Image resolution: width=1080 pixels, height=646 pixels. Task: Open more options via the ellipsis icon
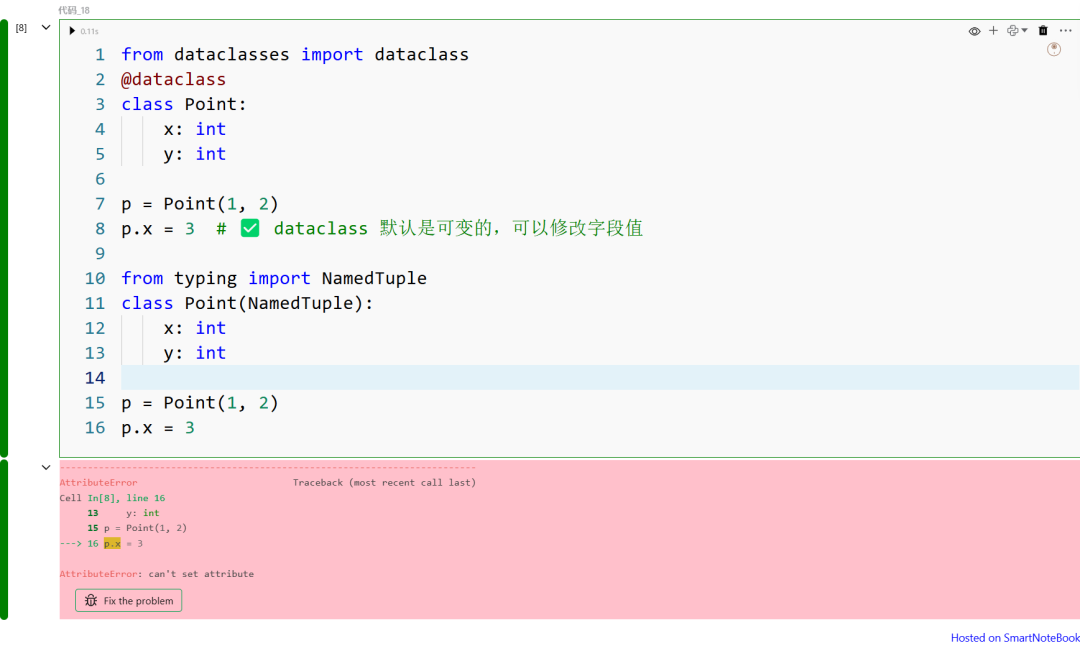(x=1063, y=30)
